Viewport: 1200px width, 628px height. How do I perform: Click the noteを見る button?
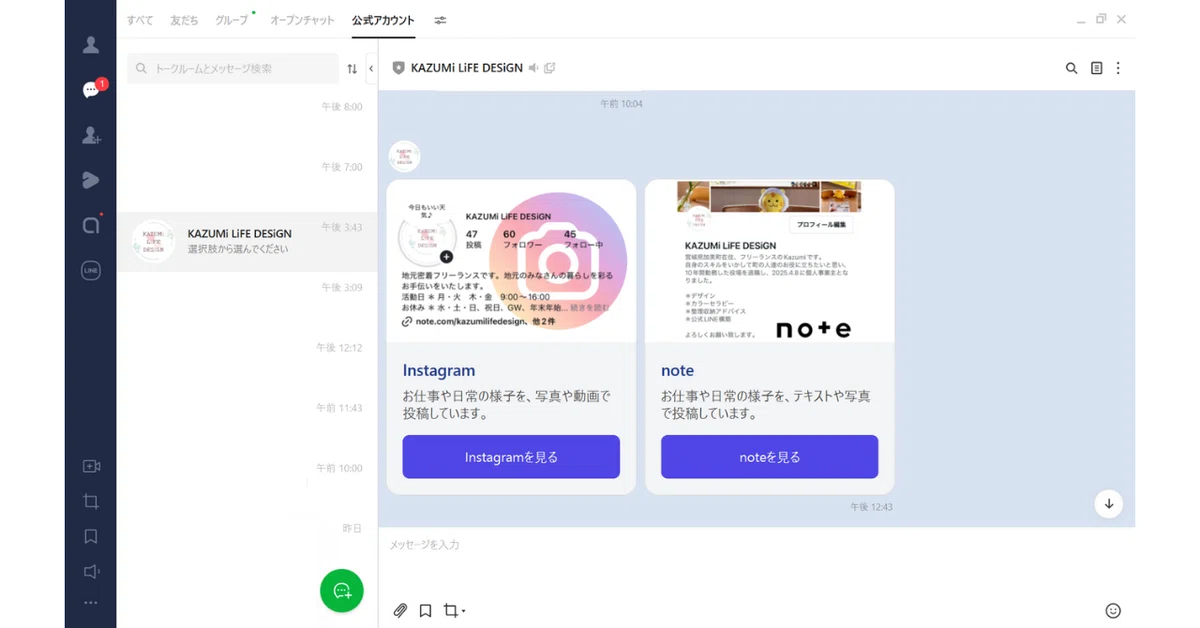point(770,457)
